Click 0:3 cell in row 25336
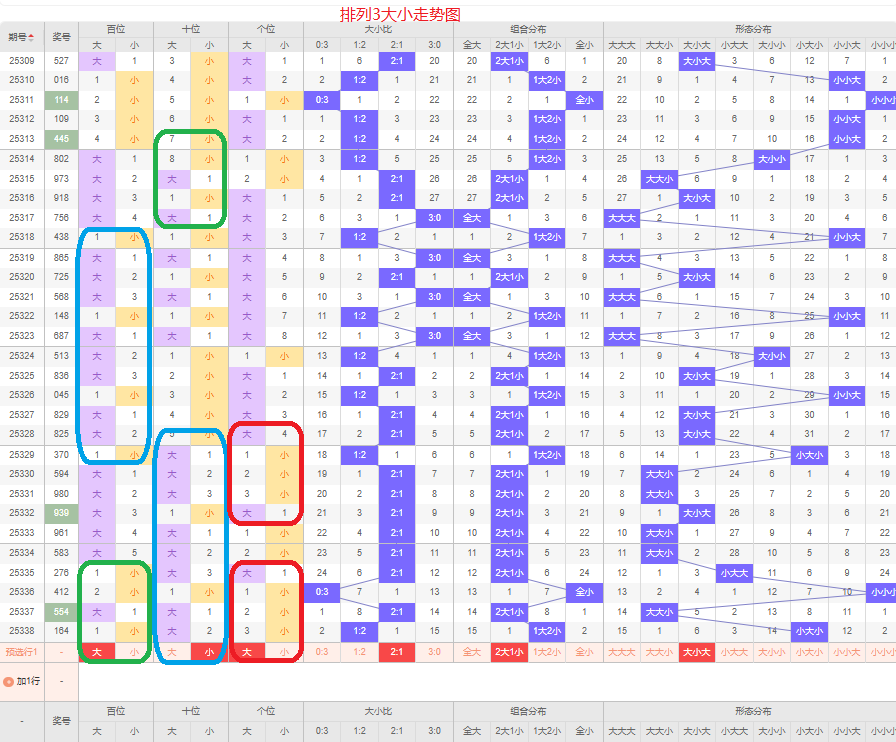Image resolution: width=896 pixels, height=742 pixels. [x=322, y=592]
